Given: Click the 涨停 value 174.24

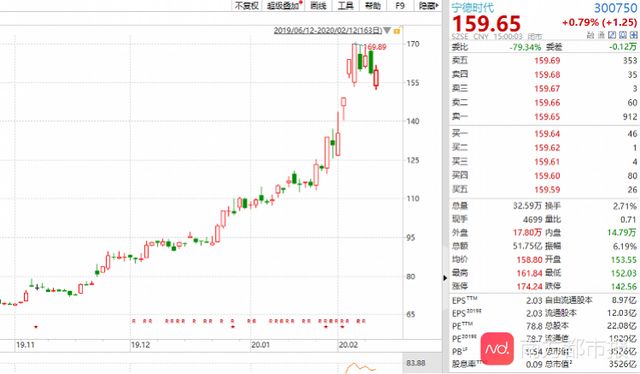Looking at the screenshot, I should point(529,287).
